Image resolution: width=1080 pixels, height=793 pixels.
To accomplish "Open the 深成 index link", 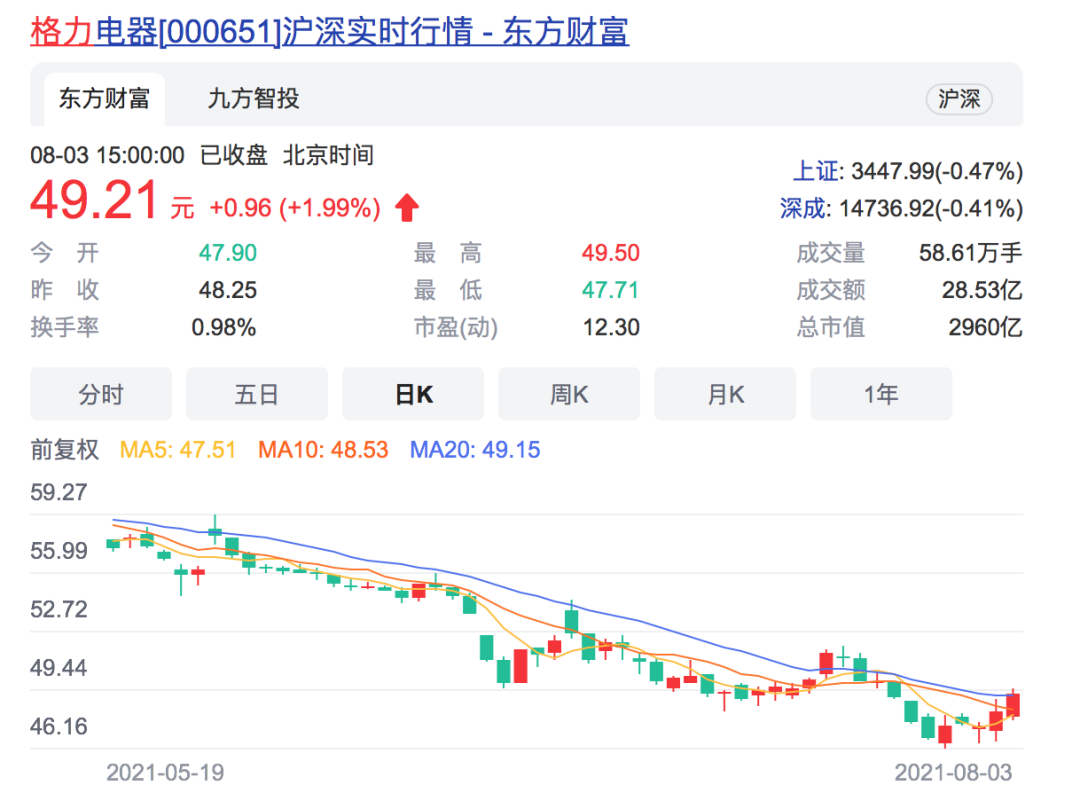I will pos(804,209).
